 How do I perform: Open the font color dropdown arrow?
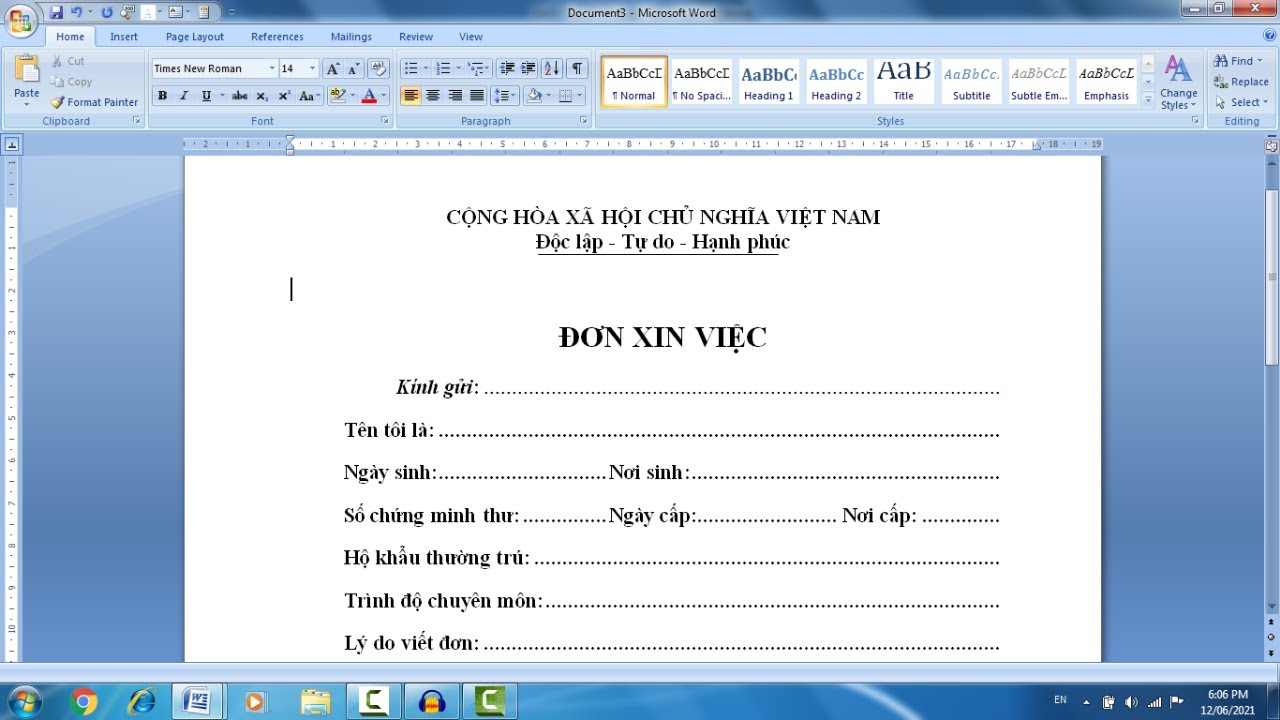point(384,96)
